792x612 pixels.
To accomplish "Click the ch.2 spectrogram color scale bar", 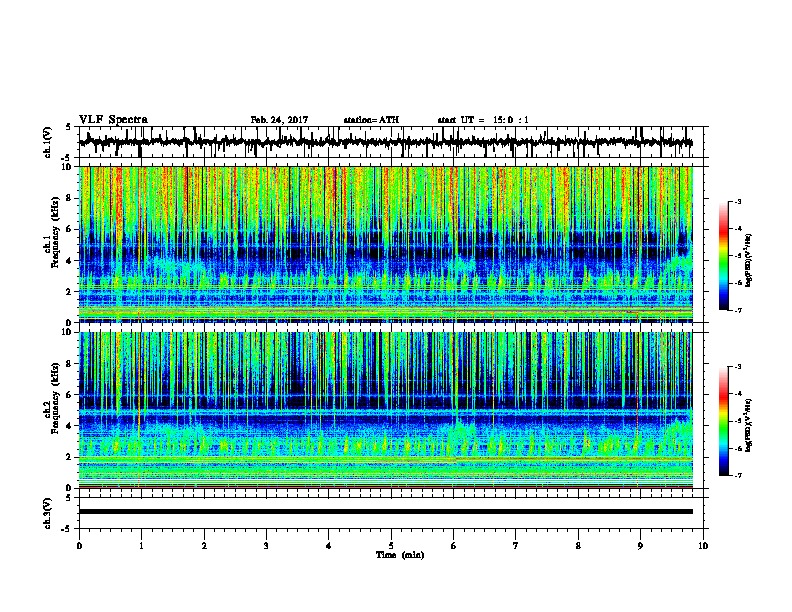I will [723, 421].
